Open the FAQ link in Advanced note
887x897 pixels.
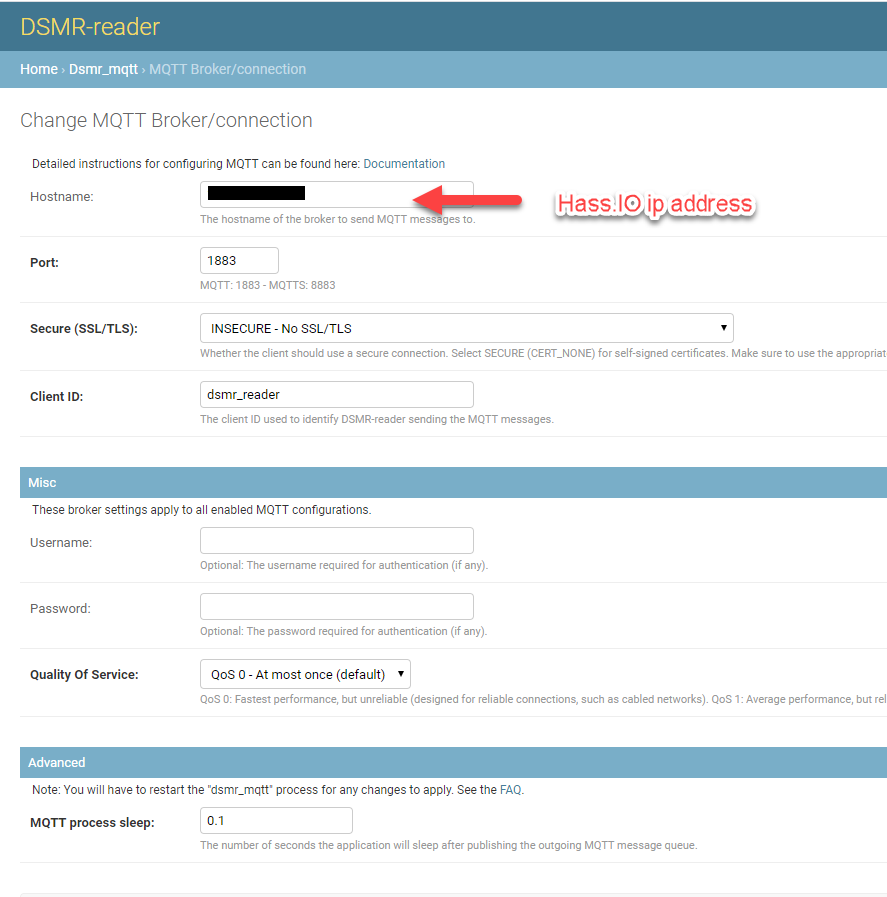510,790
